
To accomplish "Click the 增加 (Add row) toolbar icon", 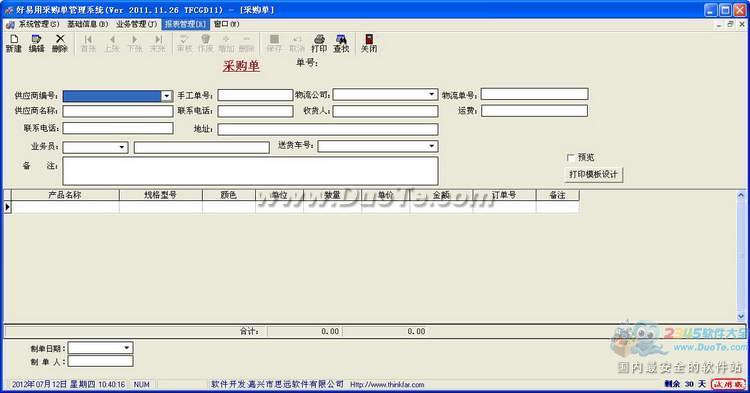I will pos(226,43).
